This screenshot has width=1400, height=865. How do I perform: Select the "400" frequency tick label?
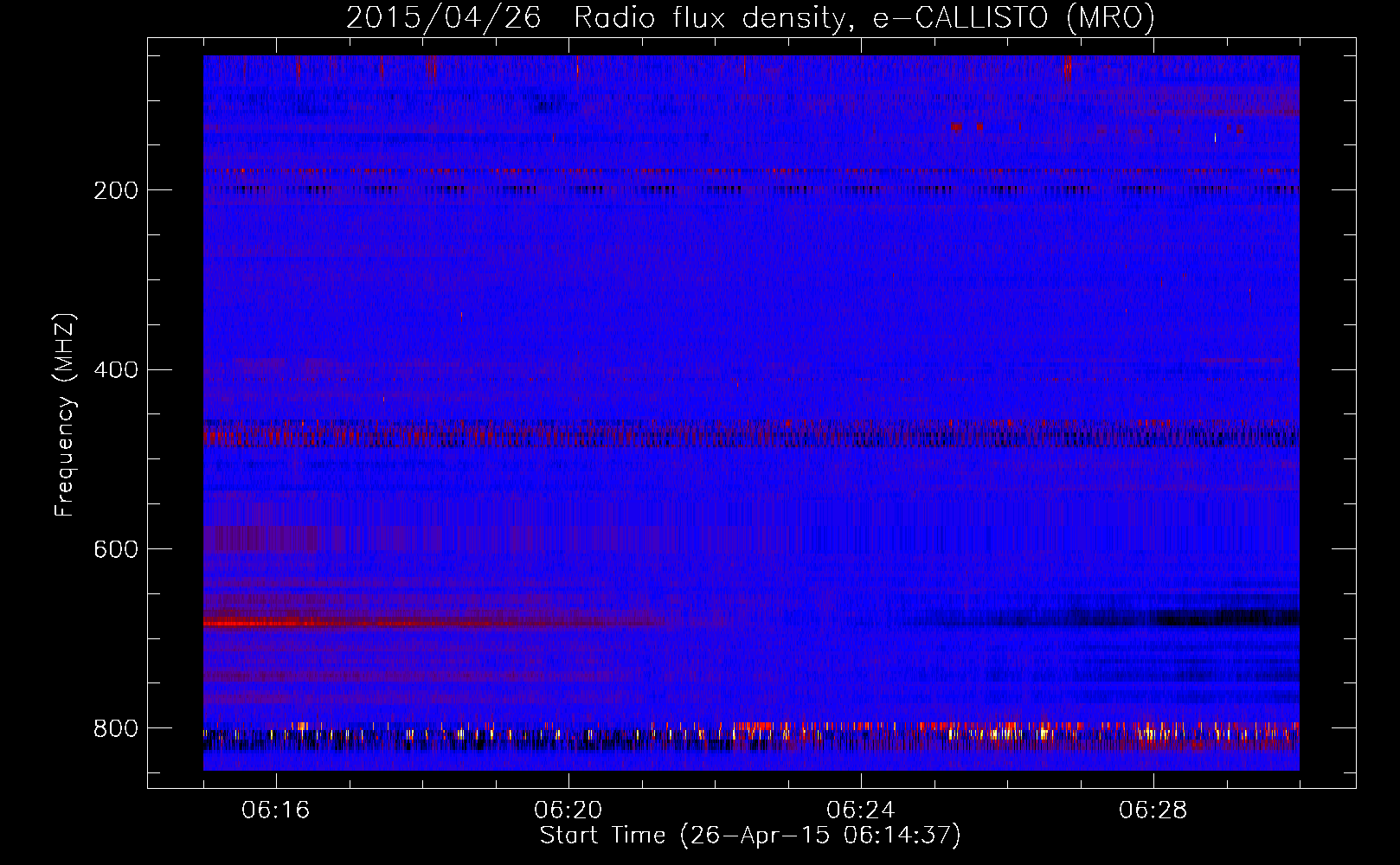click(x=116, y=370)
